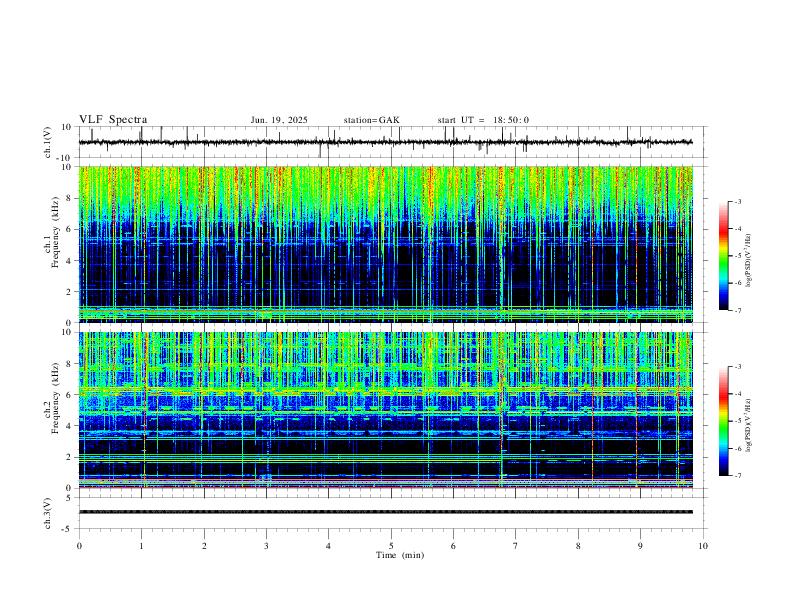Screen dimensions: 792x612
Task: Click the 'VLF Spectra' title text
Action: pos(113,120)
